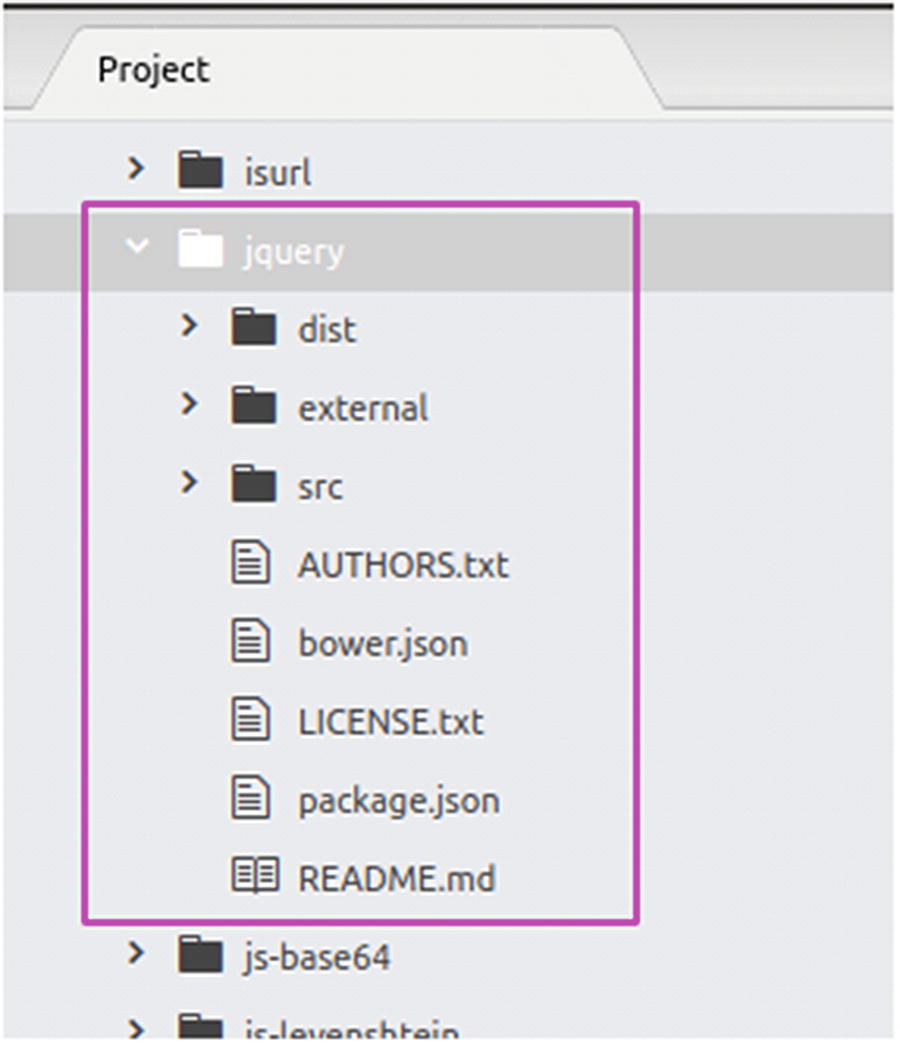The image size is (900, 1045).
Task: Switch to the Project tab
Action: pos(154,70)
